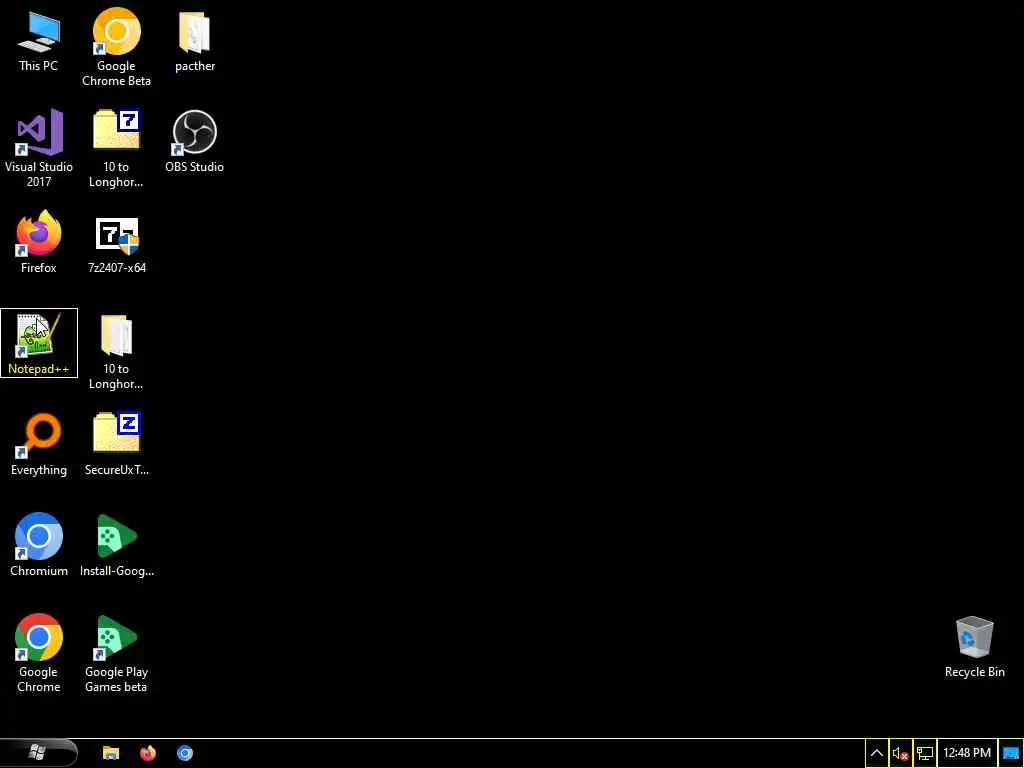Open the Start menu button
This screenshot has height=768, width=1024.
point(39,753)
